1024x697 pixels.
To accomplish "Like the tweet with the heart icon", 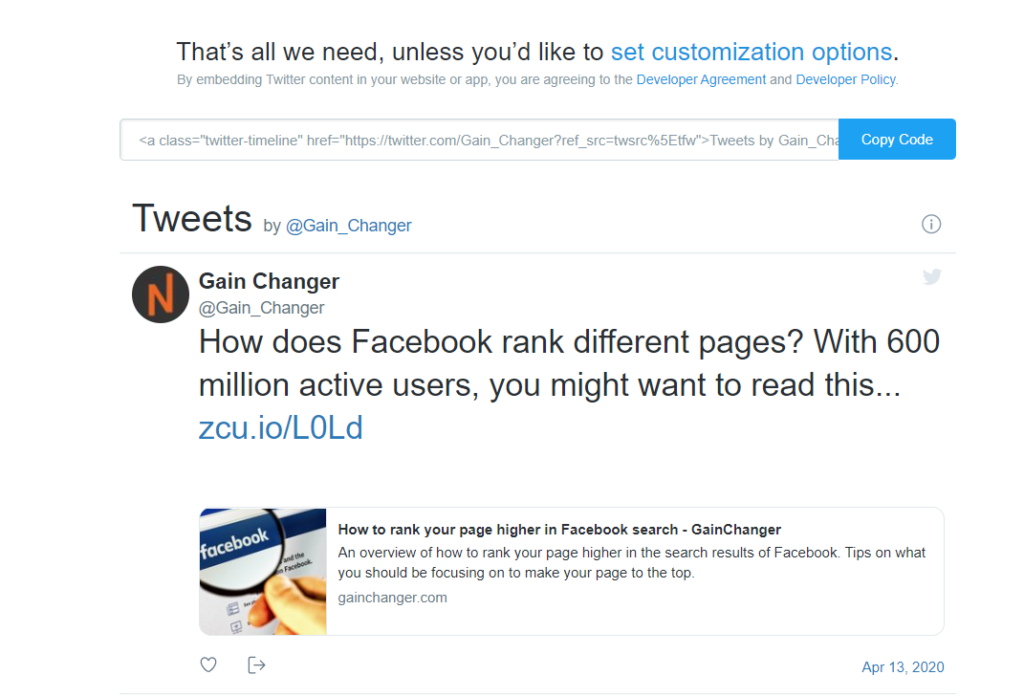I will [x=208, y=664].
